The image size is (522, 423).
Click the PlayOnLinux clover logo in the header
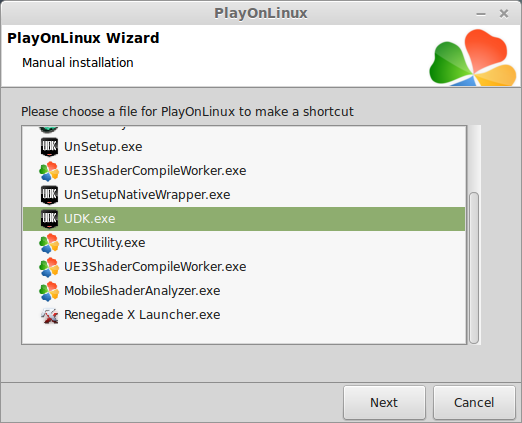click(473, 57)
